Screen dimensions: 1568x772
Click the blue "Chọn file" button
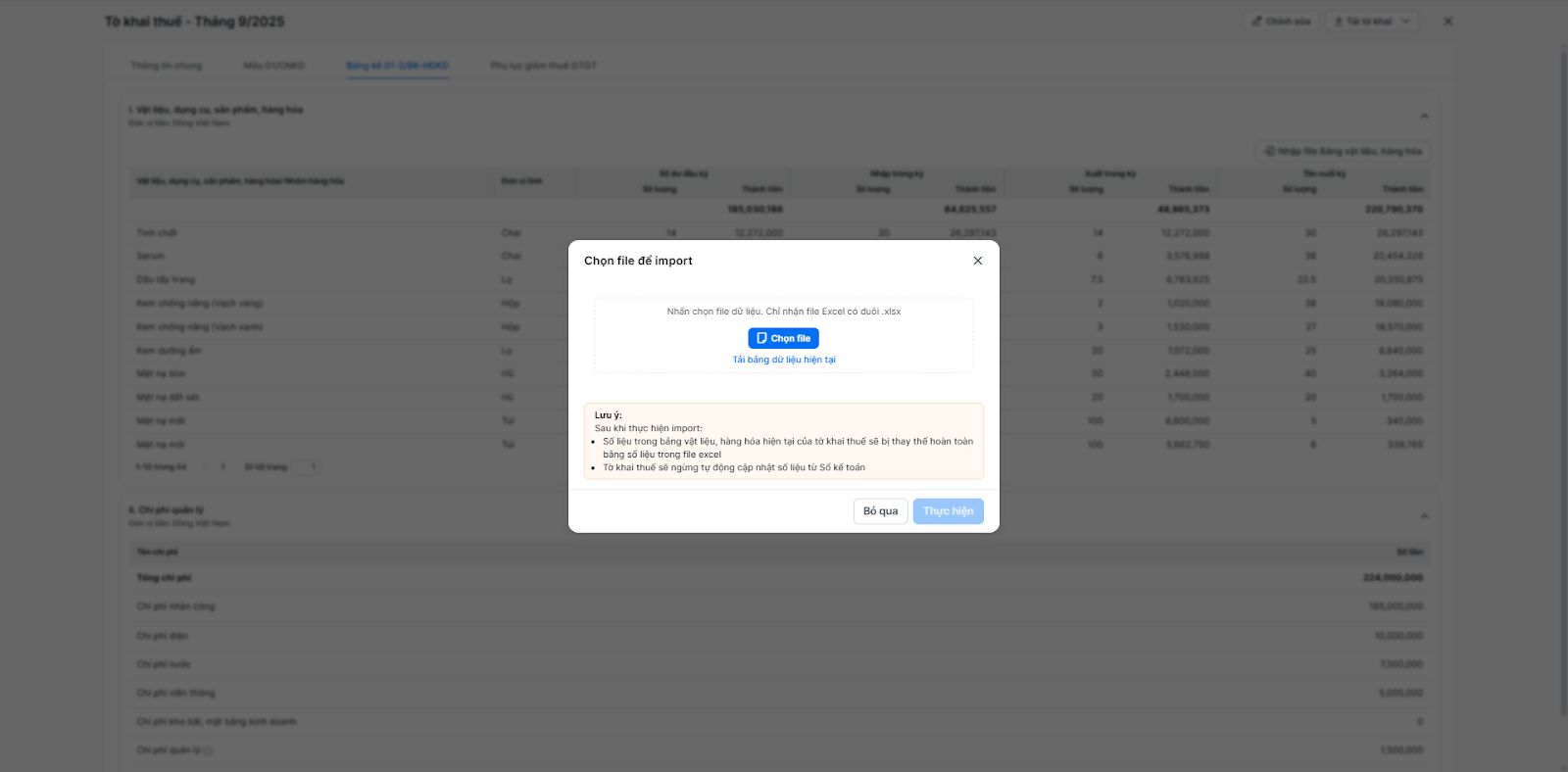pos(783,338)
